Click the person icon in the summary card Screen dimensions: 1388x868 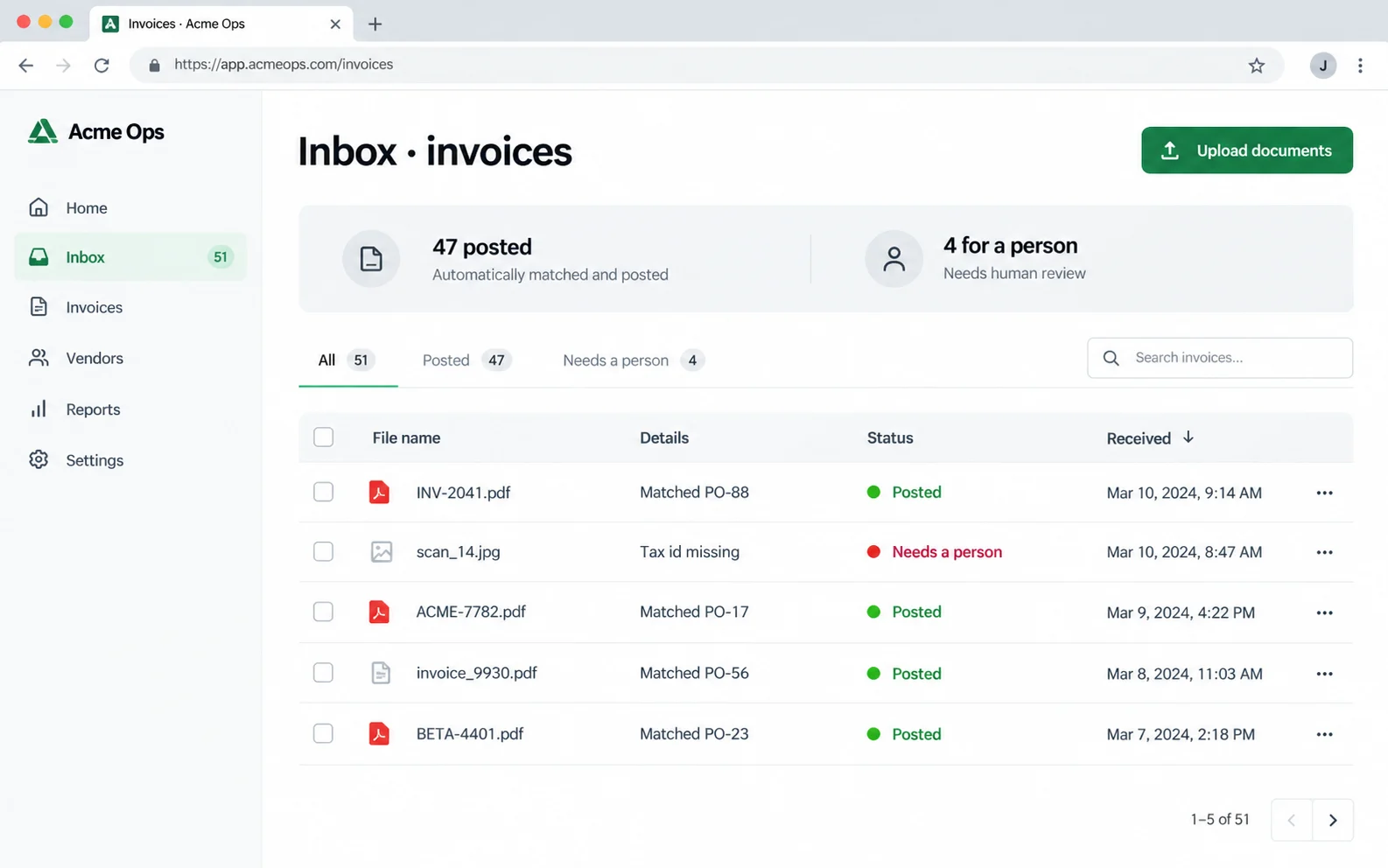point(894,259)
